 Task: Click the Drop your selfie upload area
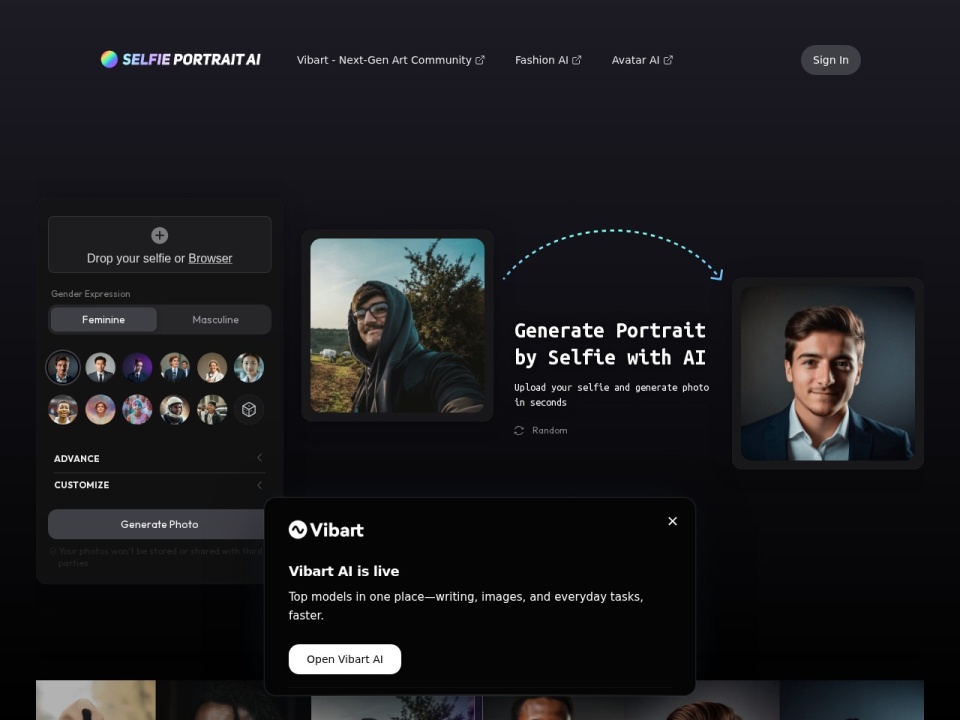click(160, 244)
